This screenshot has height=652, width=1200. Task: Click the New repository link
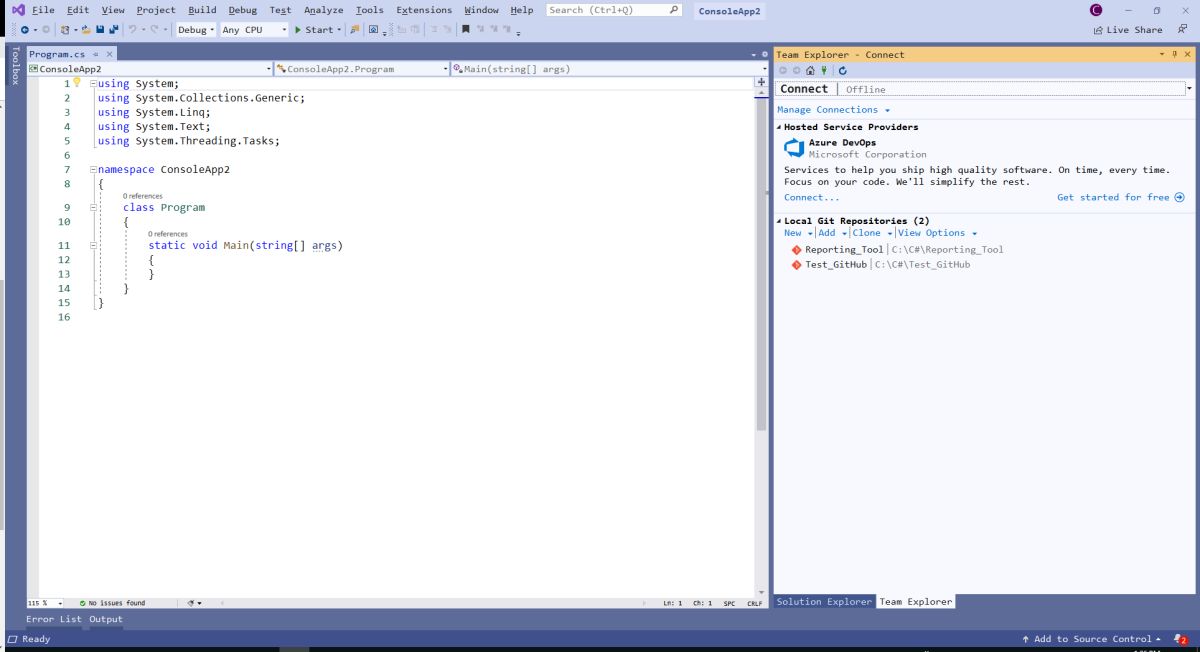coord(795,233)
